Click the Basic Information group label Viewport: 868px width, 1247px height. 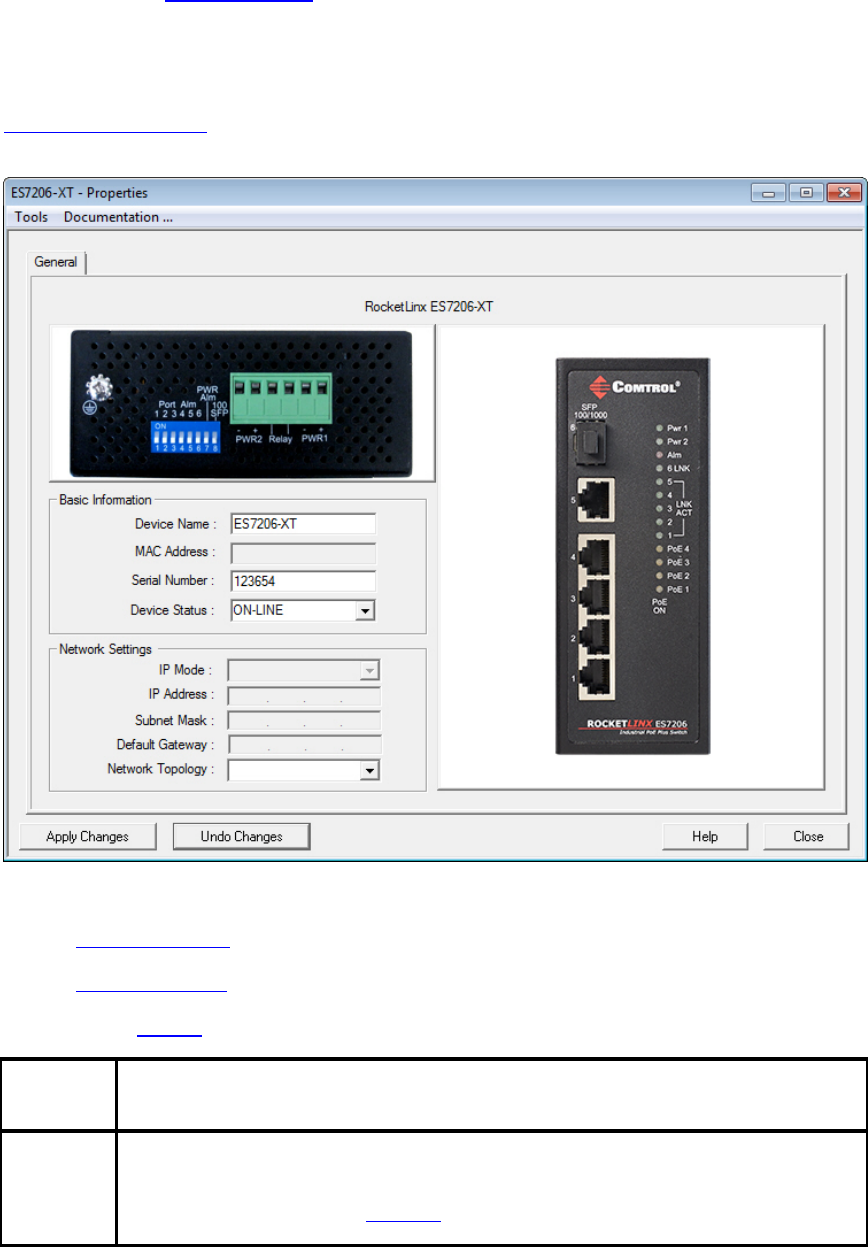pyautogui.click(x=105, y=500)
